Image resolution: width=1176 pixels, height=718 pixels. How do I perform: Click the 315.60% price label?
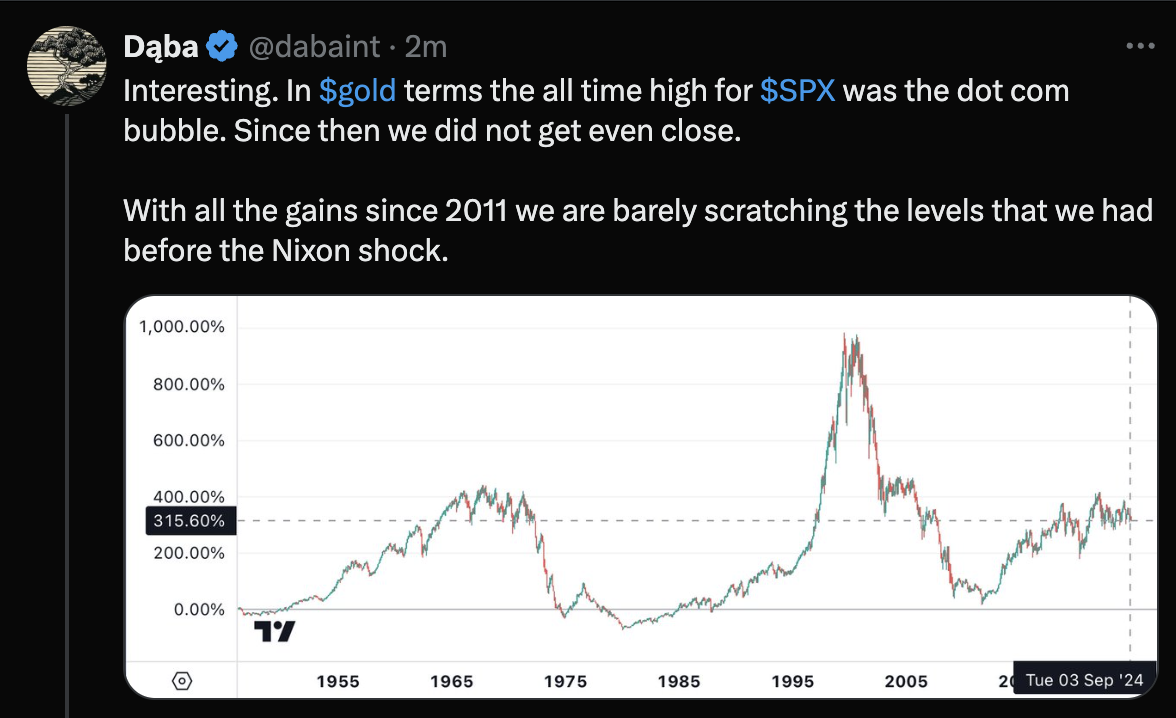190,521
